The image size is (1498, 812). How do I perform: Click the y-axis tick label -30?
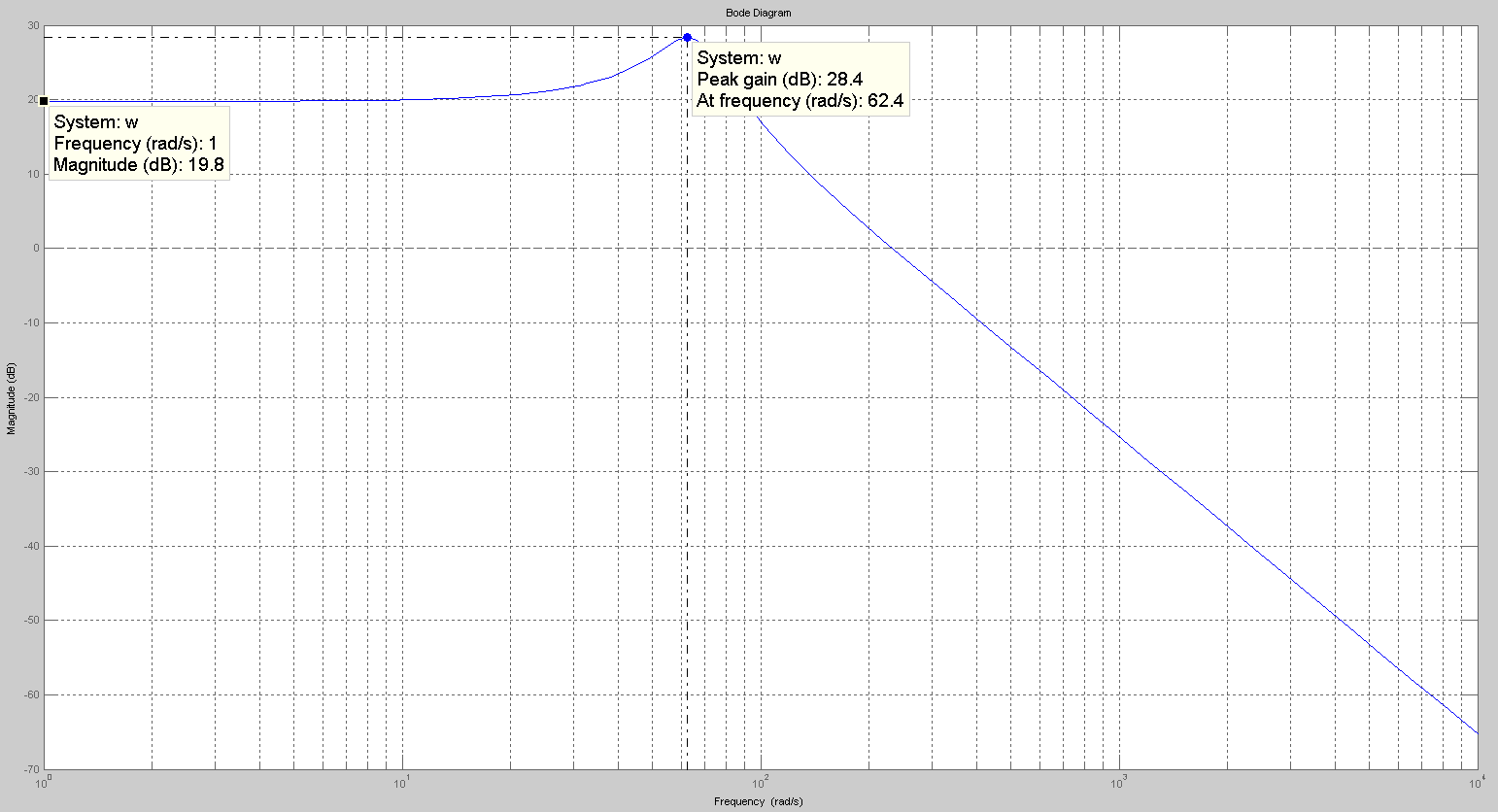31,472
